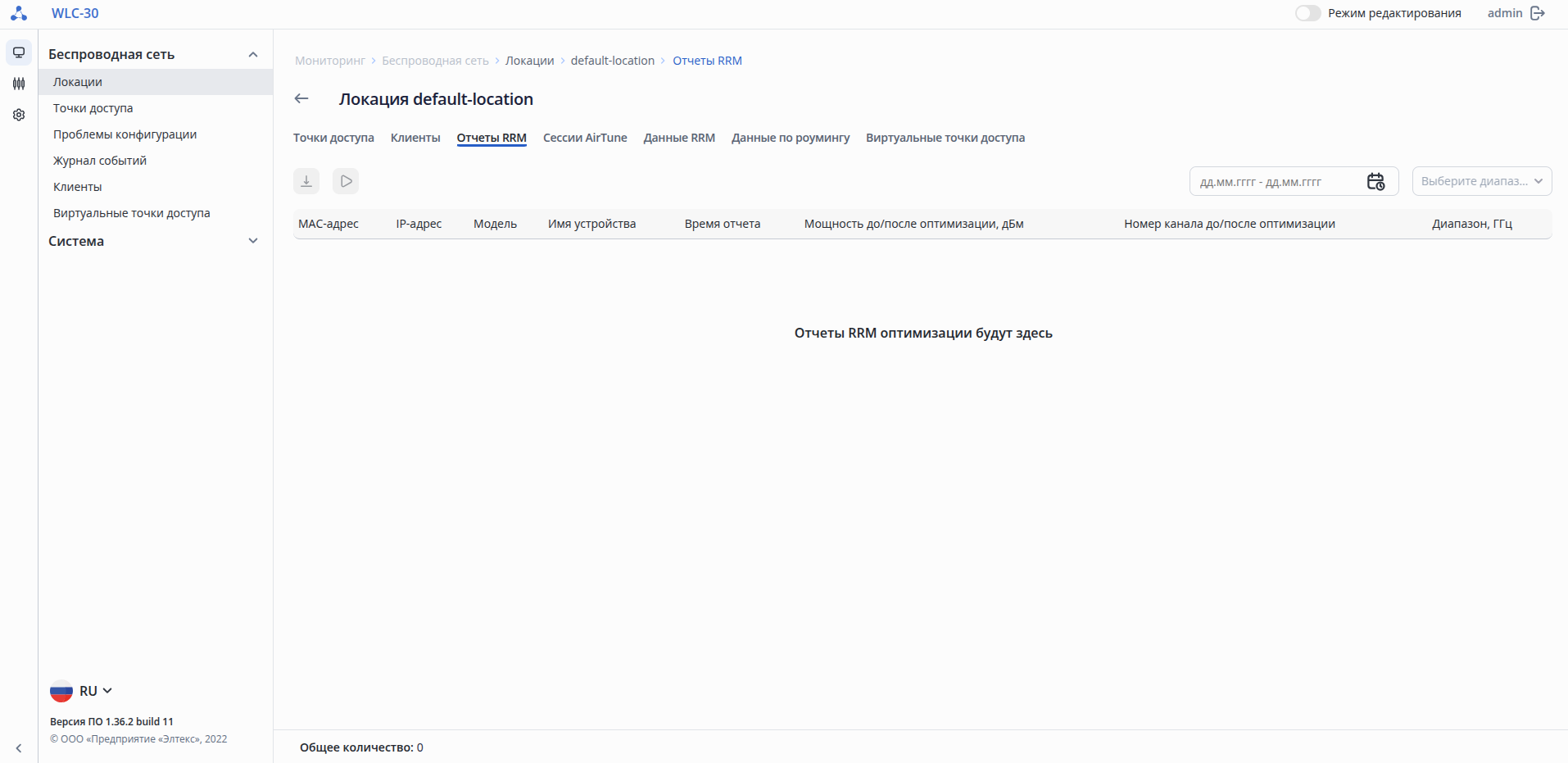Open the Выберите диапазон dropdown
1568x763 pixels.
point(1482,181)
